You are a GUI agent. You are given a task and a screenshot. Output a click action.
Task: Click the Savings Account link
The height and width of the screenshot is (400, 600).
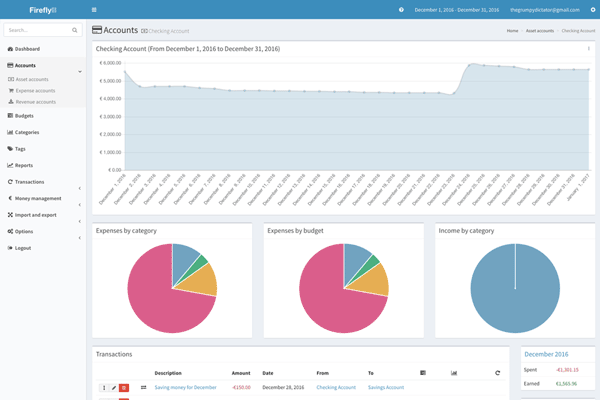pyautogui.click(x=386, y=387)
